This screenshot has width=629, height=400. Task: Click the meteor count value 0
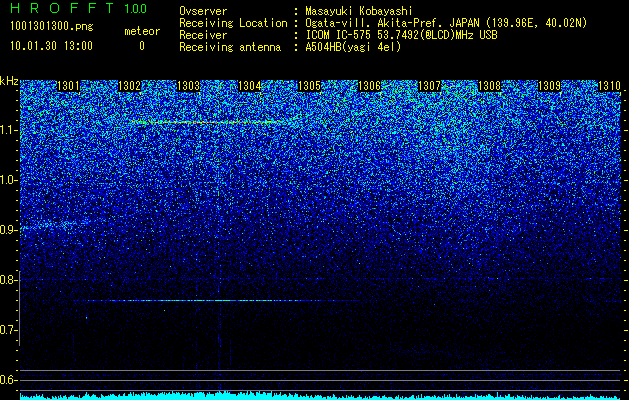[x=142, y=46]
